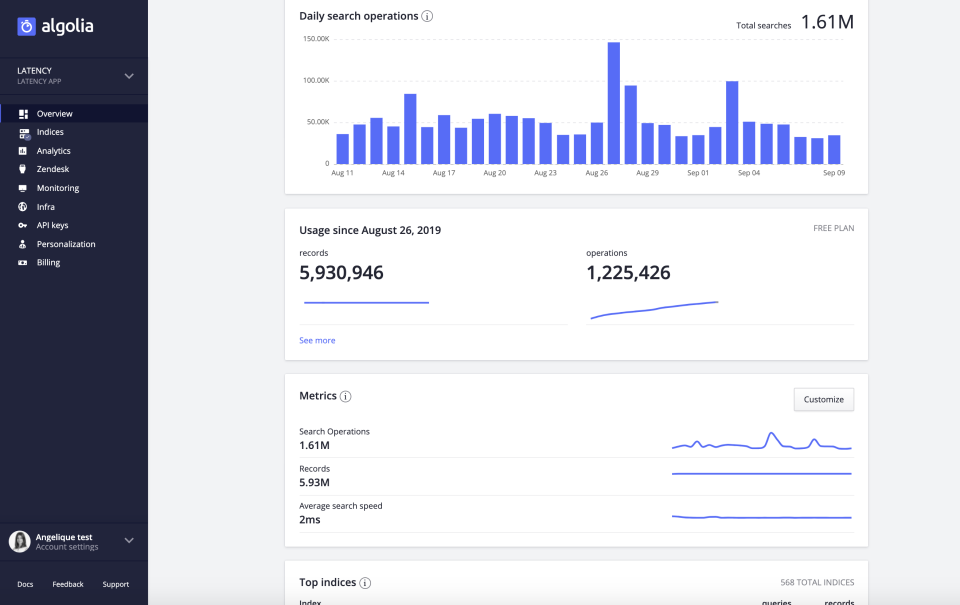The width and height of the screenshot is (960, 605).
Task: Select the Infra icon in the sidebar
Action: pyautogui.click(x=22, y=206)
